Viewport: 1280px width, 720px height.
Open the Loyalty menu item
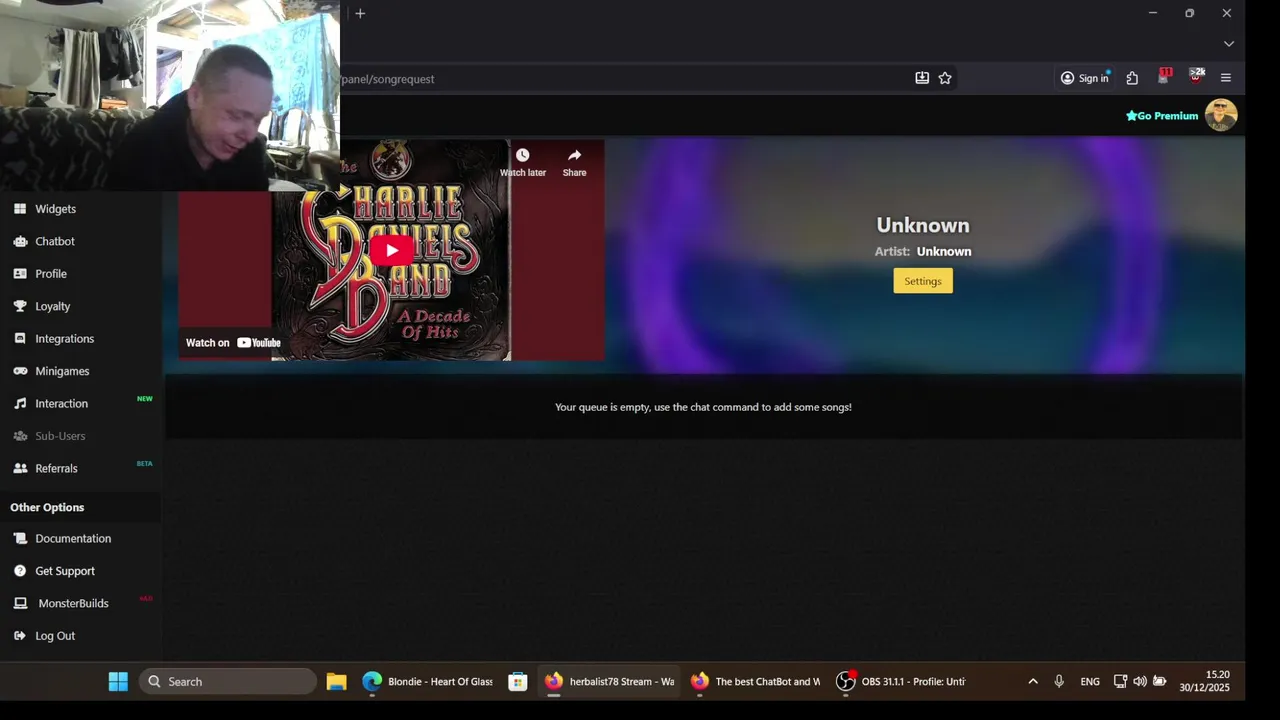tap(52, 306)
